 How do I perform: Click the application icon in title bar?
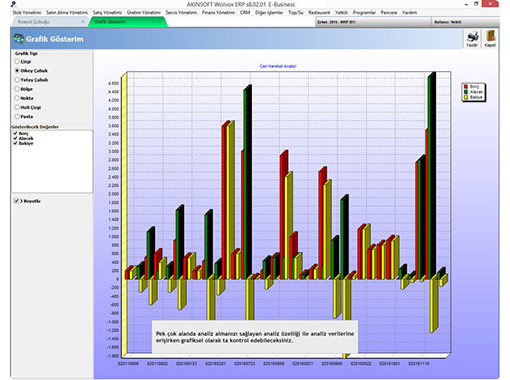click(14, 4)
